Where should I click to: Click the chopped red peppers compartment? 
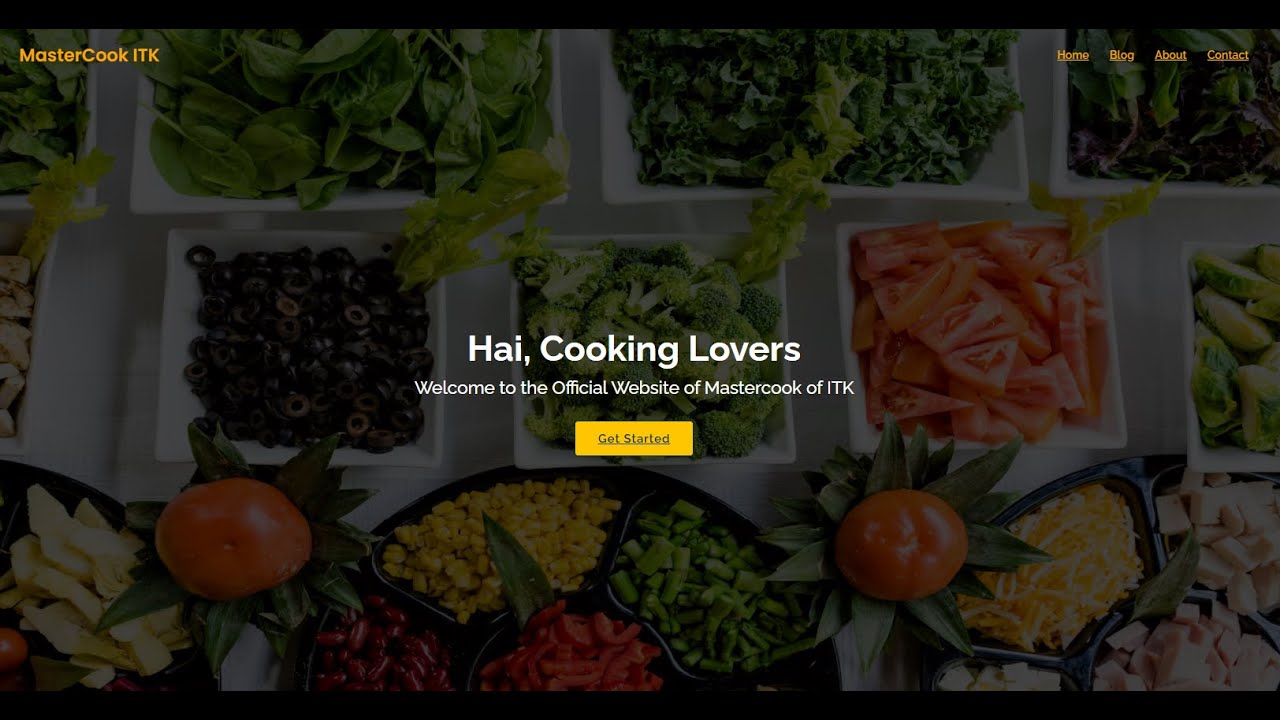pos(570,650)
